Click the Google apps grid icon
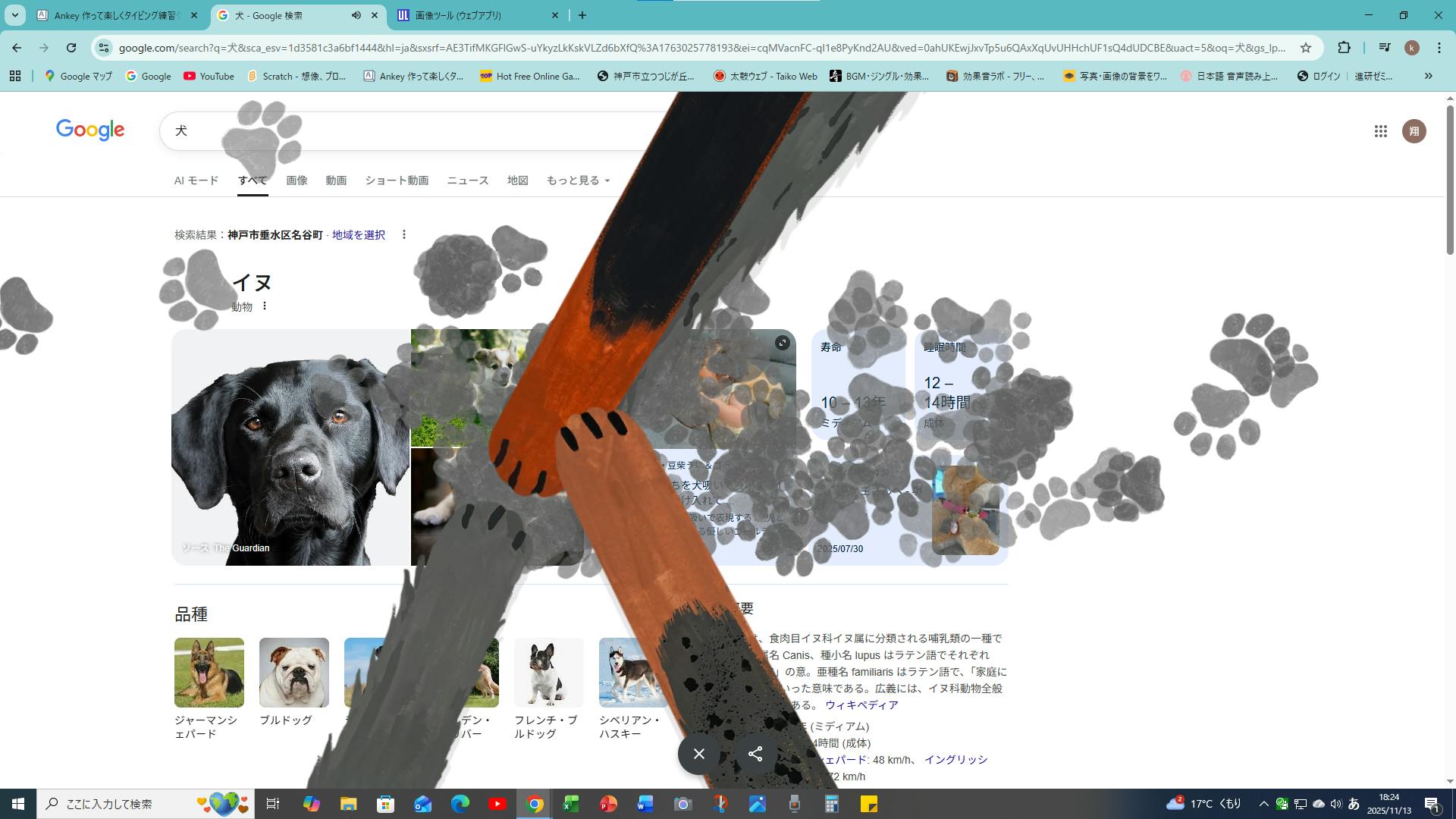 point(1380,131)
